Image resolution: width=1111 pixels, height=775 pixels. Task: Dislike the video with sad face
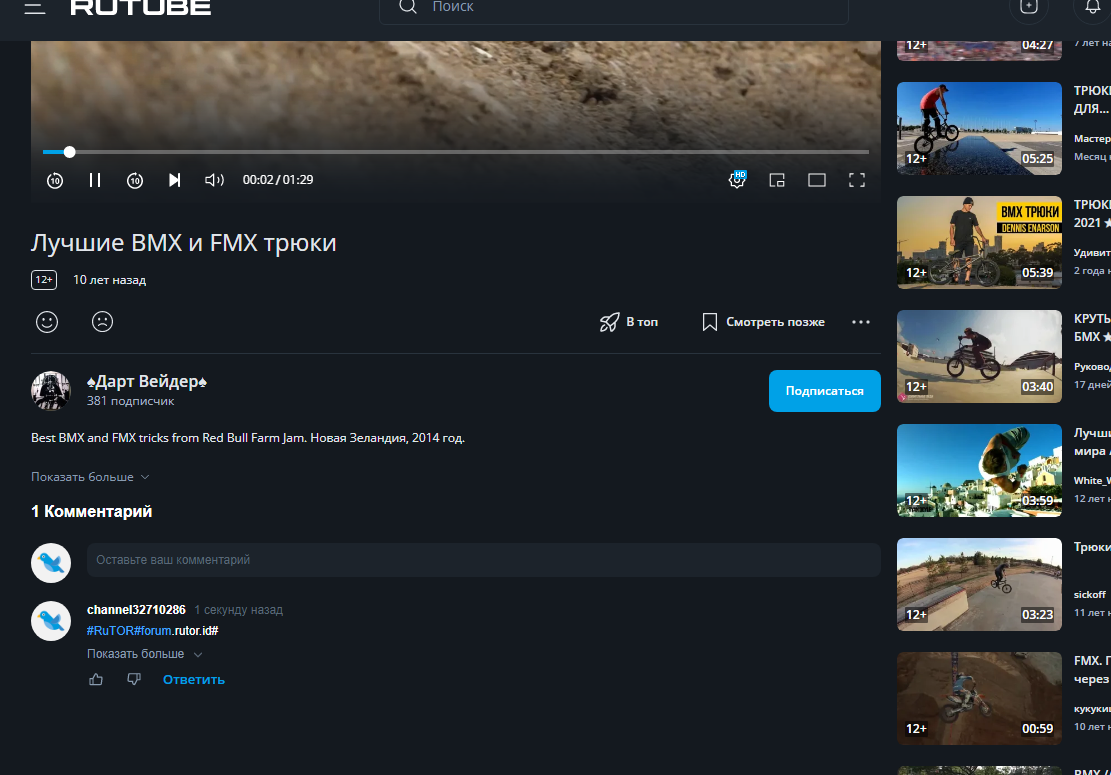click(x=102, y=322)
